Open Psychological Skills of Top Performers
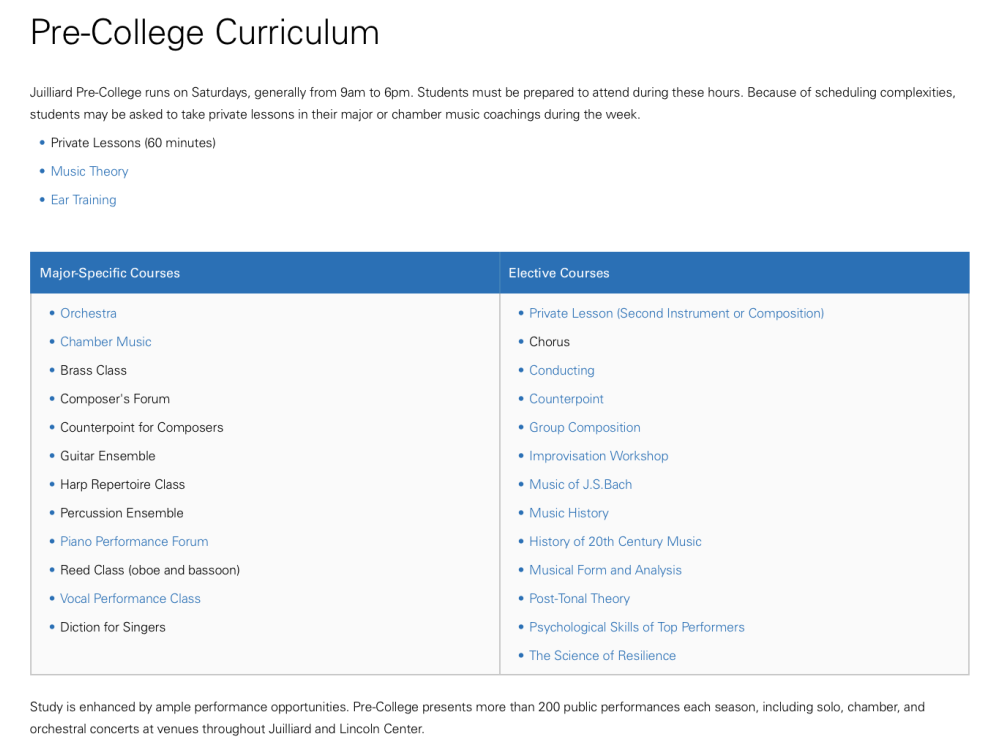Screen dimensions: 999x748 point(636,627)
